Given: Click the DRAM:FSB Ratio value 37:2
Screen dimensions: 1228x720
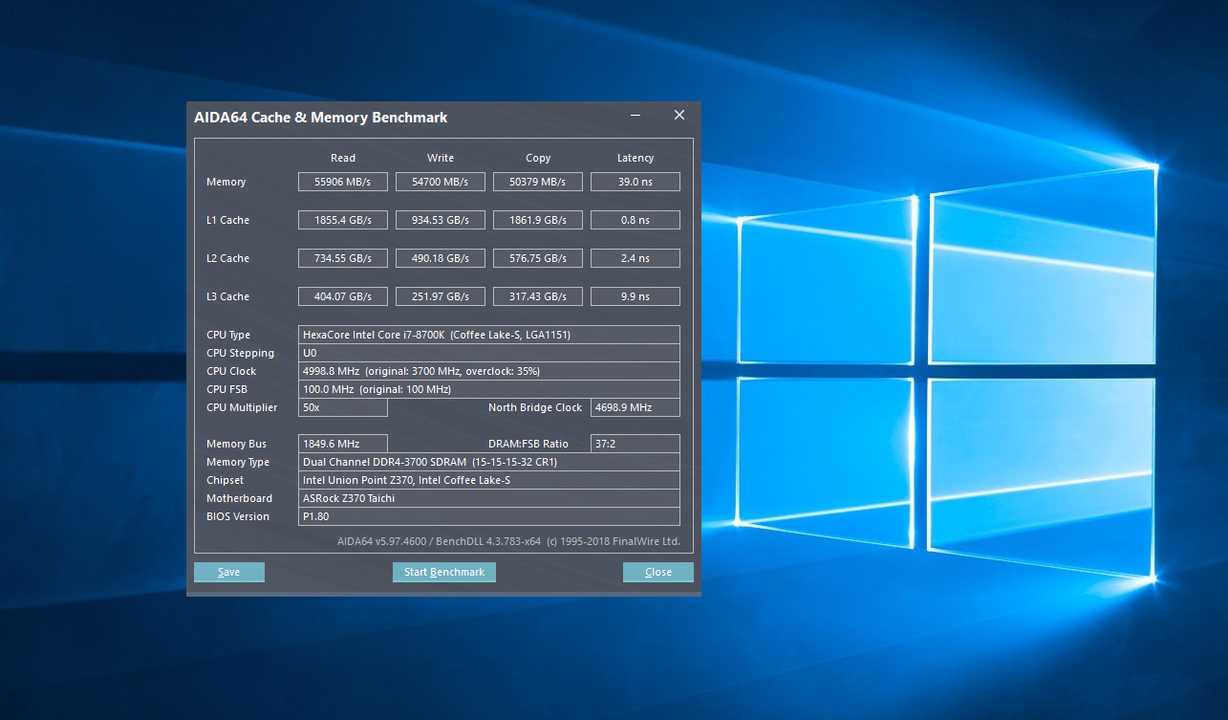Looking at the screenshot, I should point(635,444).
